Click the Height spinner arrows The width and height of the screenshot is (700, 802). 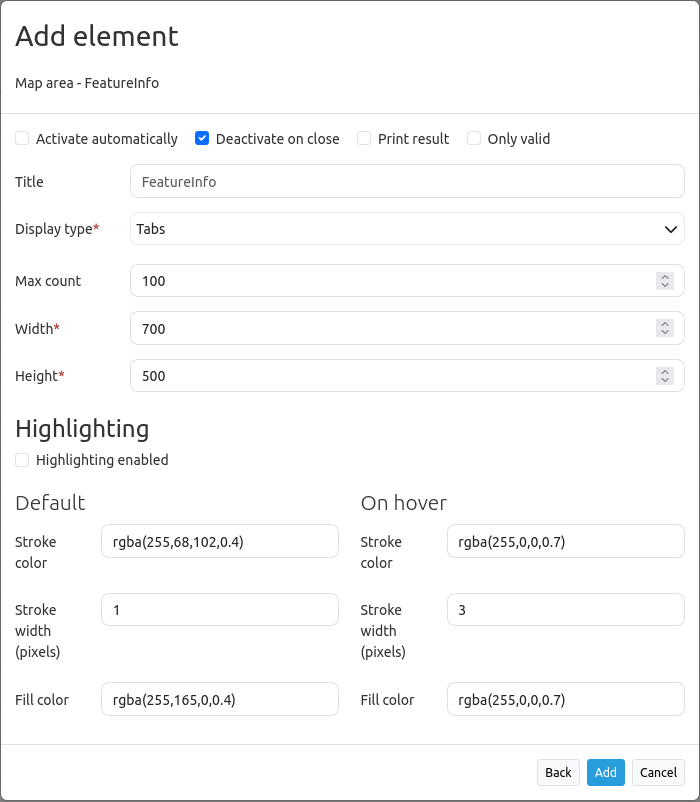664,376
